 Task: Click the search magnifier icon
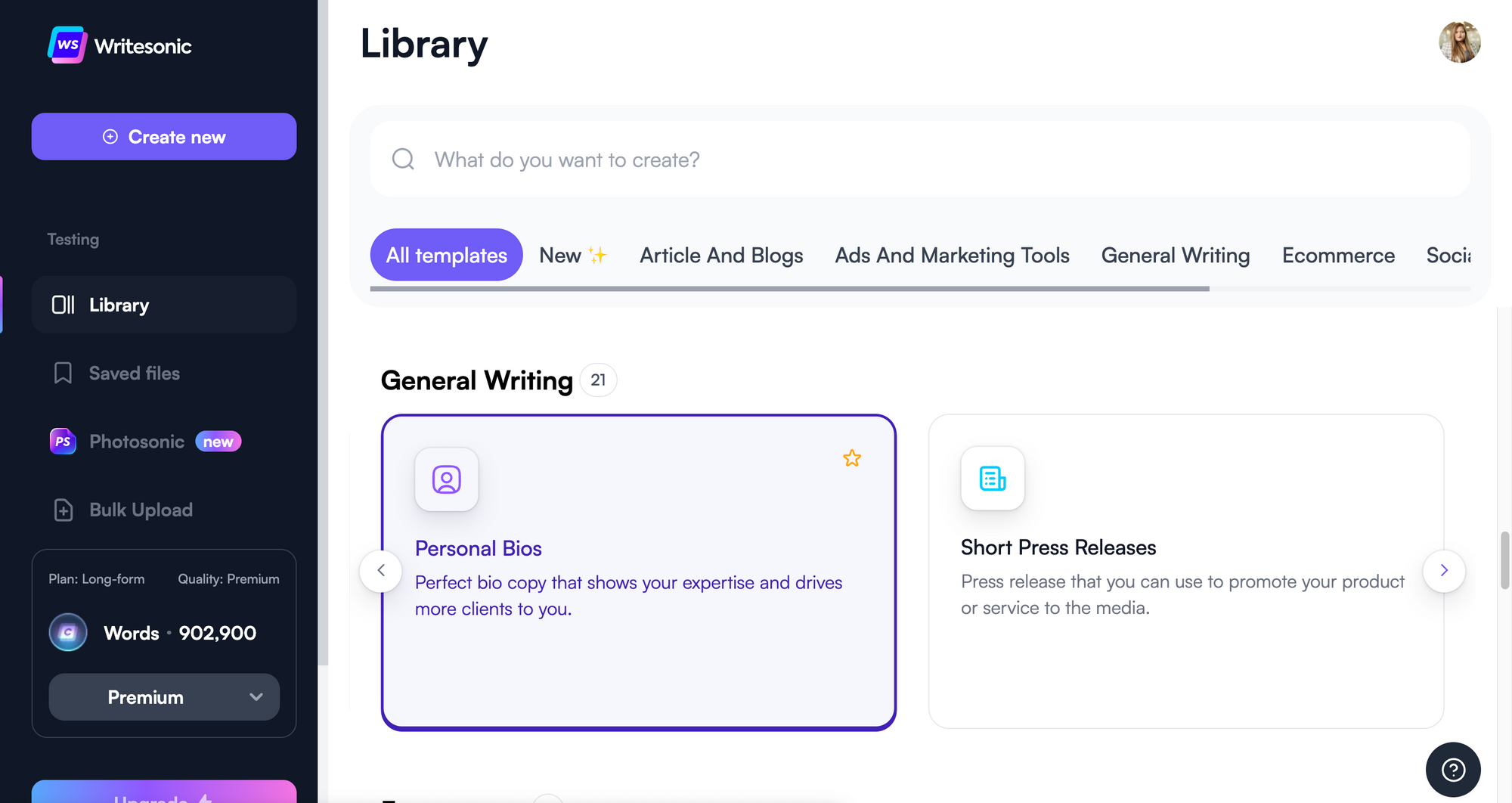tap(403, 160)
